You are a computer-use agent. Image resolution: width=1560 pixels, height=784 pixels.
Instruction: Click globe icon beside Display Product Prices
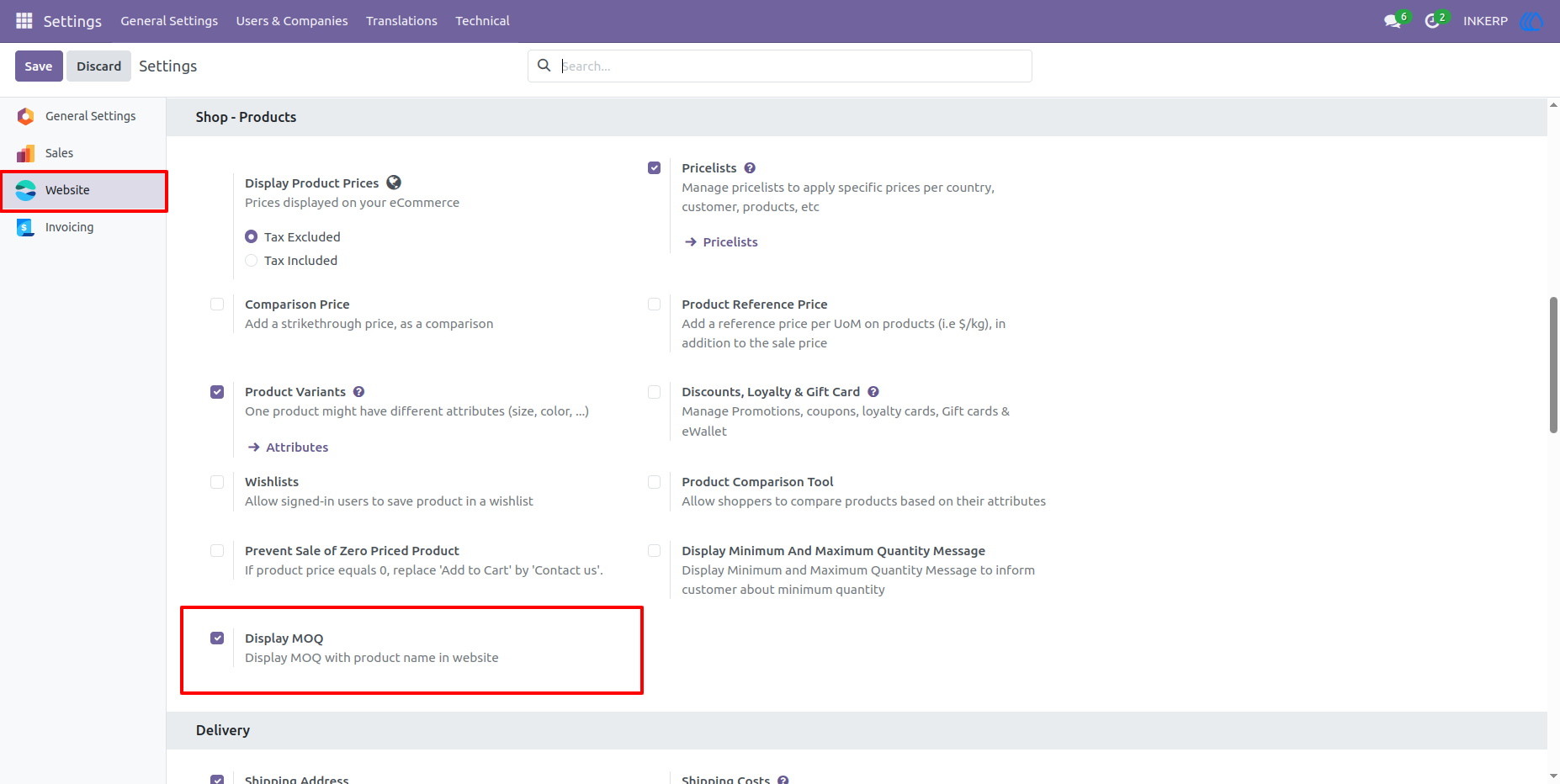394,183
